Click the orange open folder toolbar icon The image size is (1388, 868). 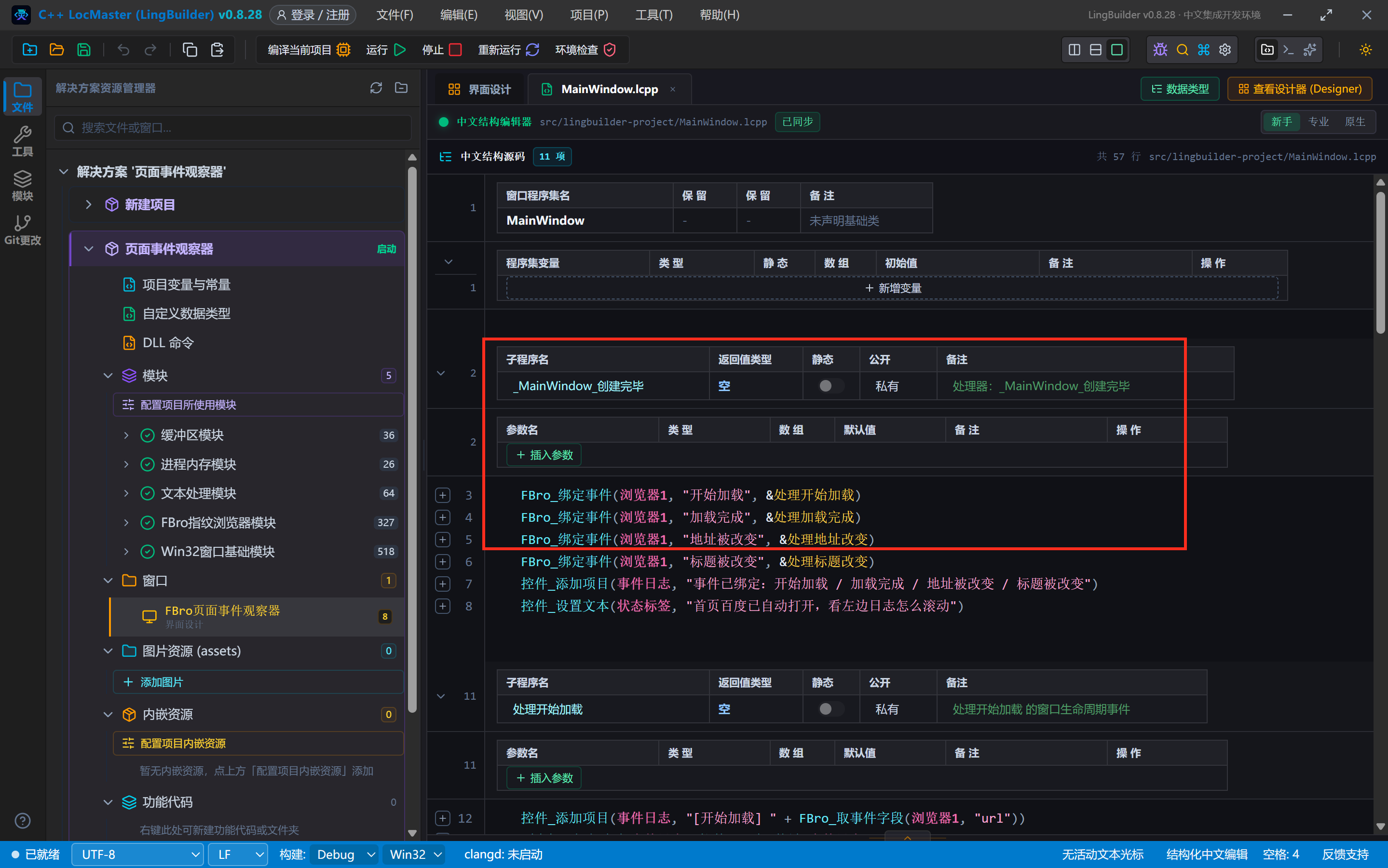click(x=57, y=50)
